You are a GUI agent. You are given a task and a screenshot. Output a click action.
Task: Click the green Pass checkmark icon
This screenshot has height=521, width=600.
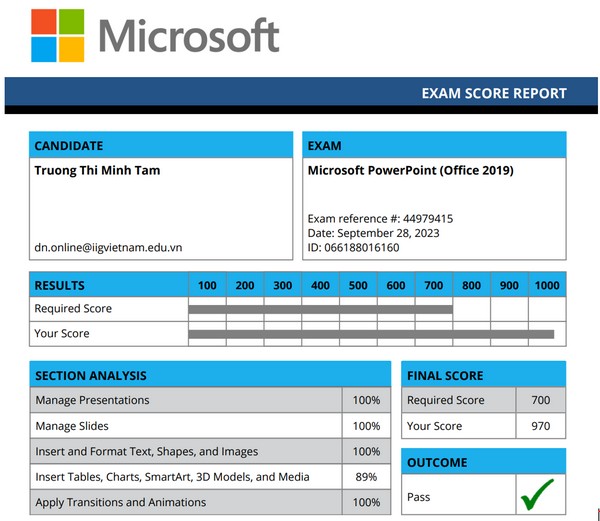[x=537, y=495]
